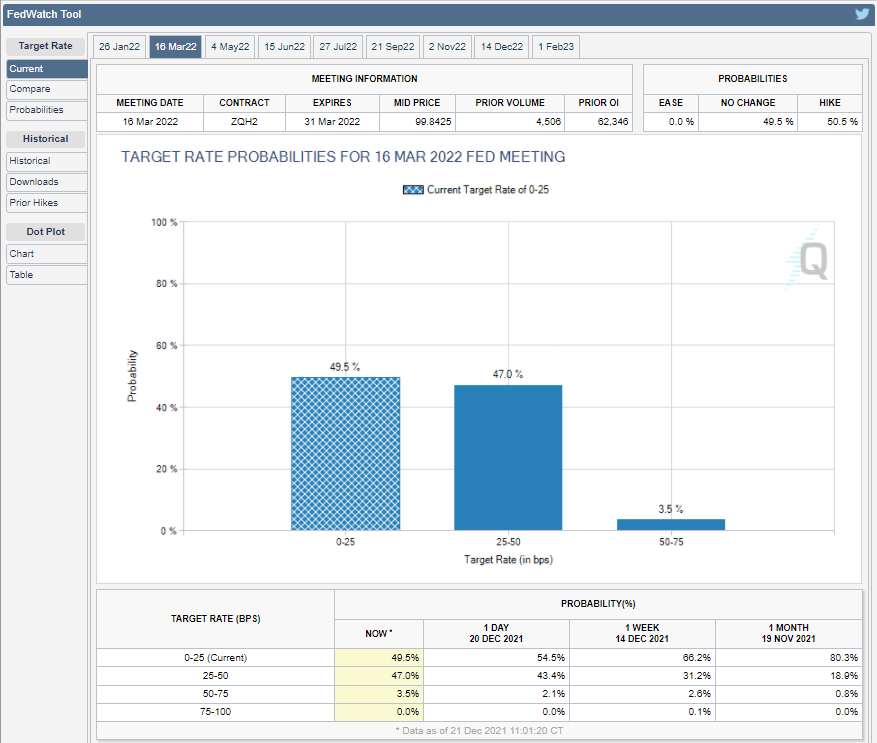The image size is (877, 743).
Task: View Prior Hikes from the sidebar
Action: (x=46, y=203)
